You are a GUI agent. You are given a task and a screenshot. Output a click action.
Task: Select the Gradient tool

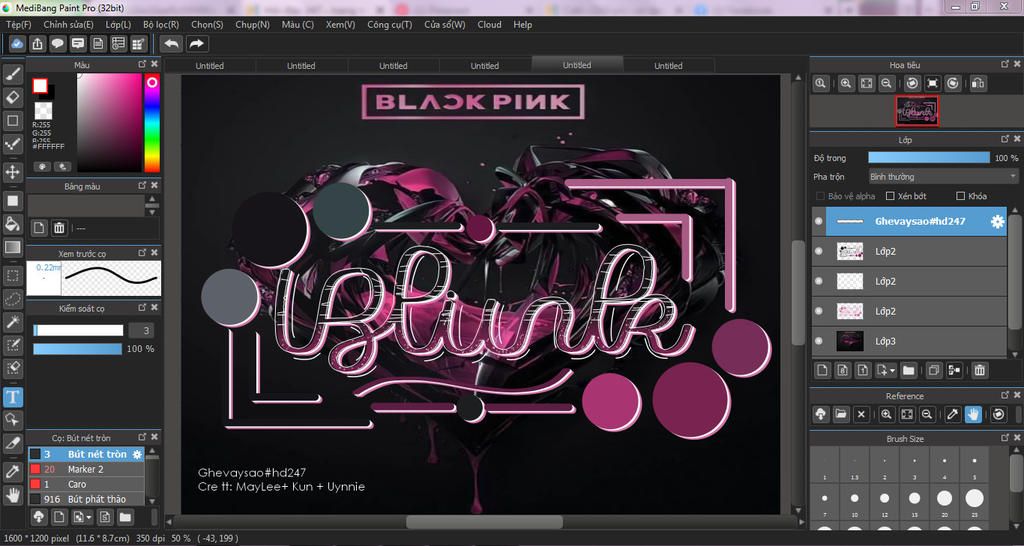pos(12,248)
